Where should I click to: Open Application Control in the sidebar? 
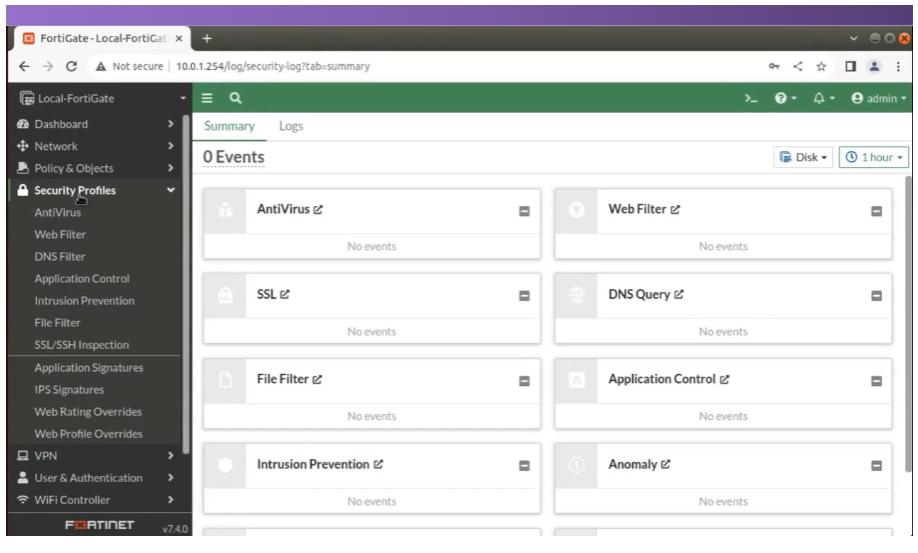click(x=82, y=279)
